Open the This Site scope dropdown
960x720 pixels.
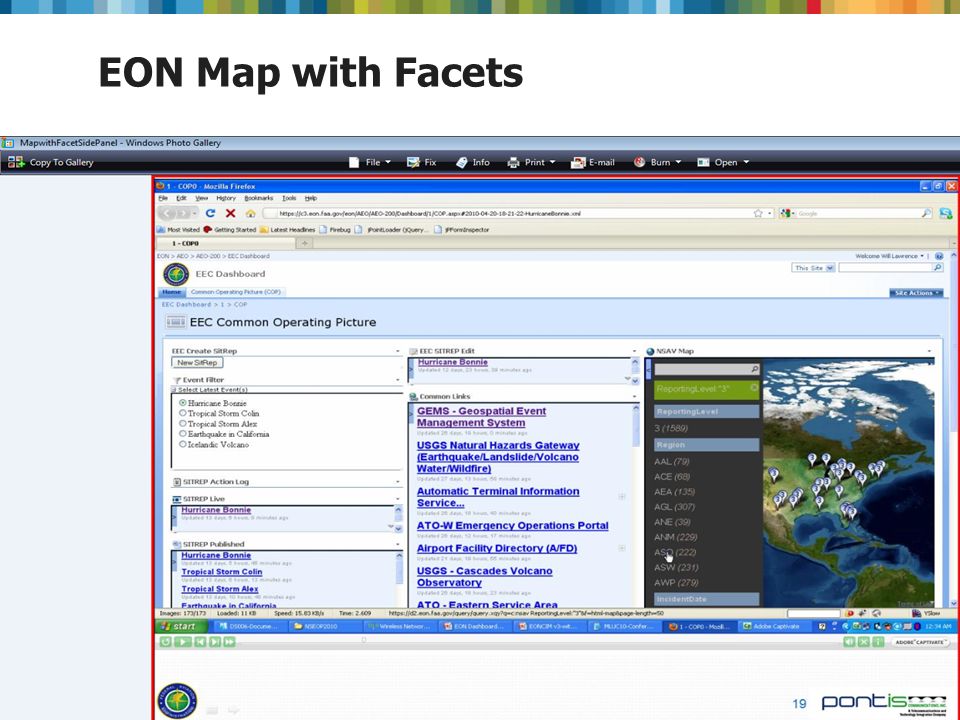tap(814, 268)
